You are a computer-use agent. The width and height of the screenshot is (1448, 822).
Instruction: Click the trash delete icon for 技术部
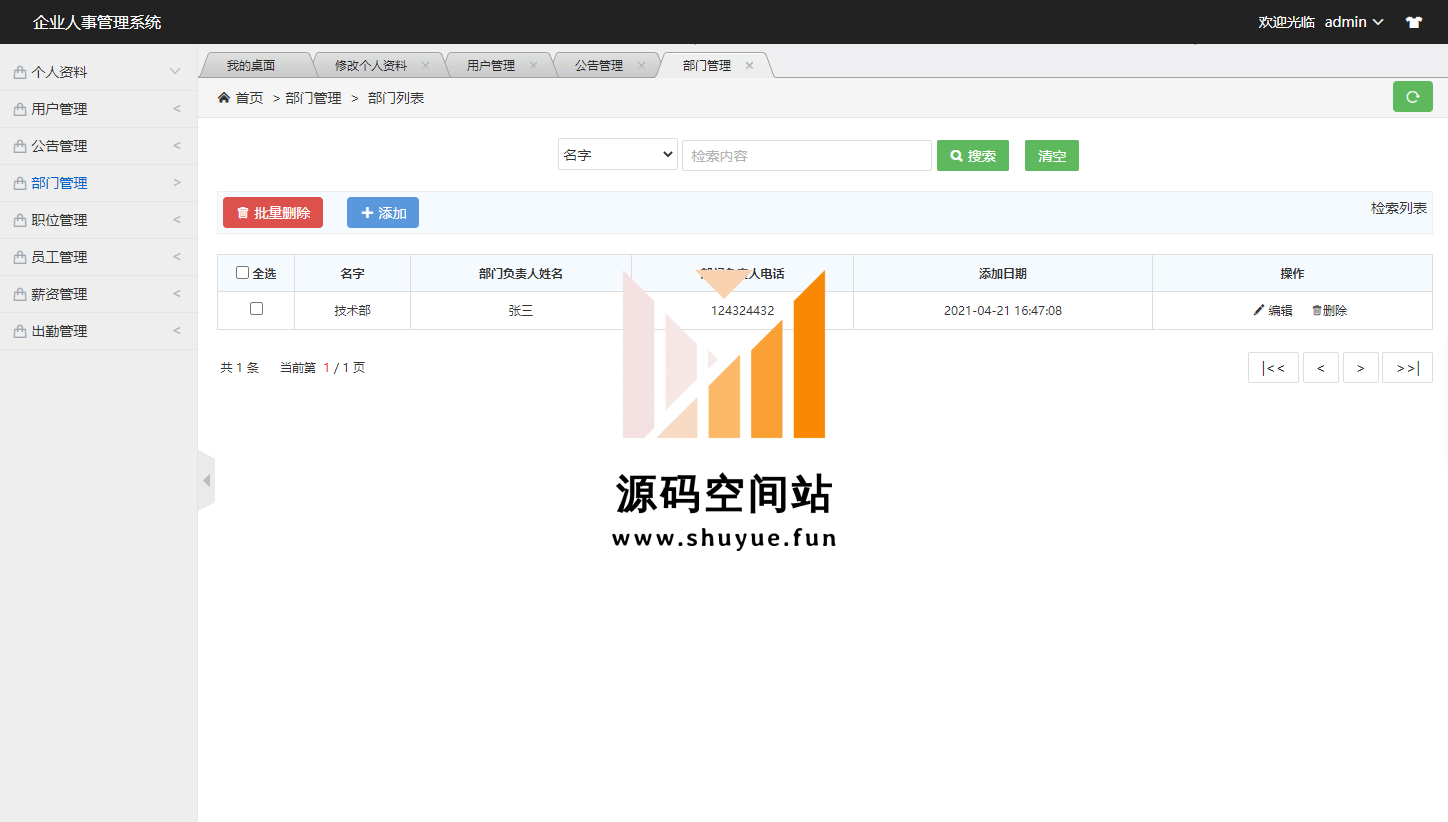coord(1316,311)
